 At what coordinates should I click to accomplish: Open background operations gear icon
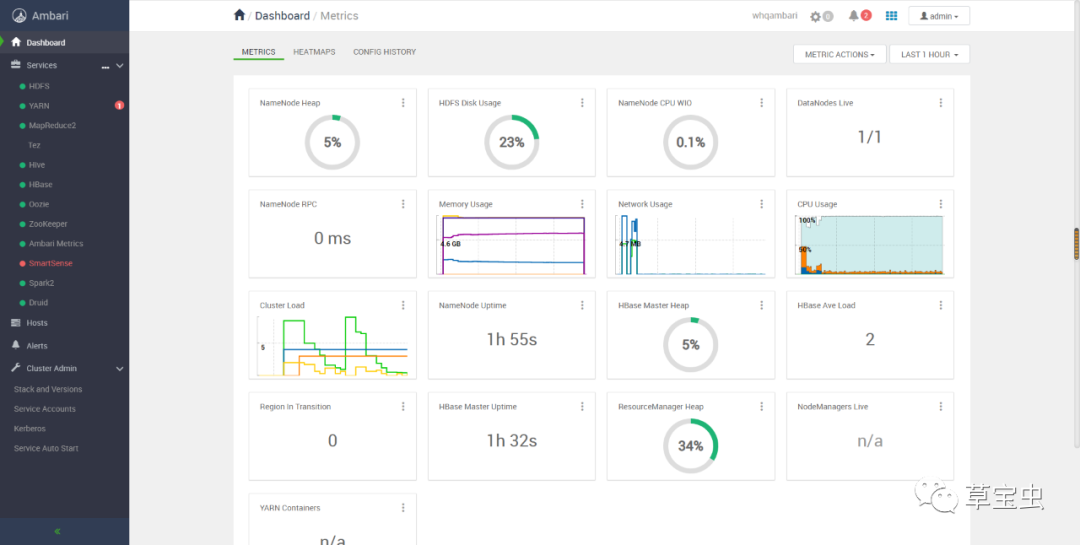(x=816, y=16)
